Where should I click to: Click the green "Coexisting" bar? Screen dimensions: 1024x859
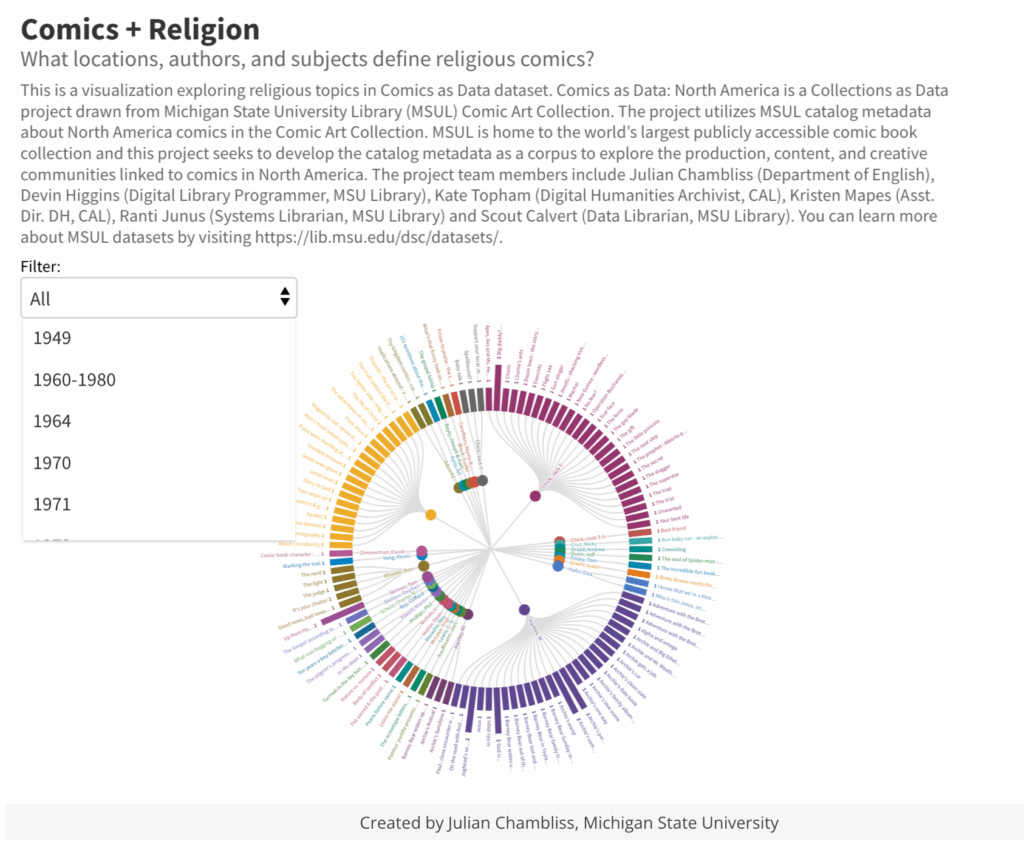click(x=640, y=549)
